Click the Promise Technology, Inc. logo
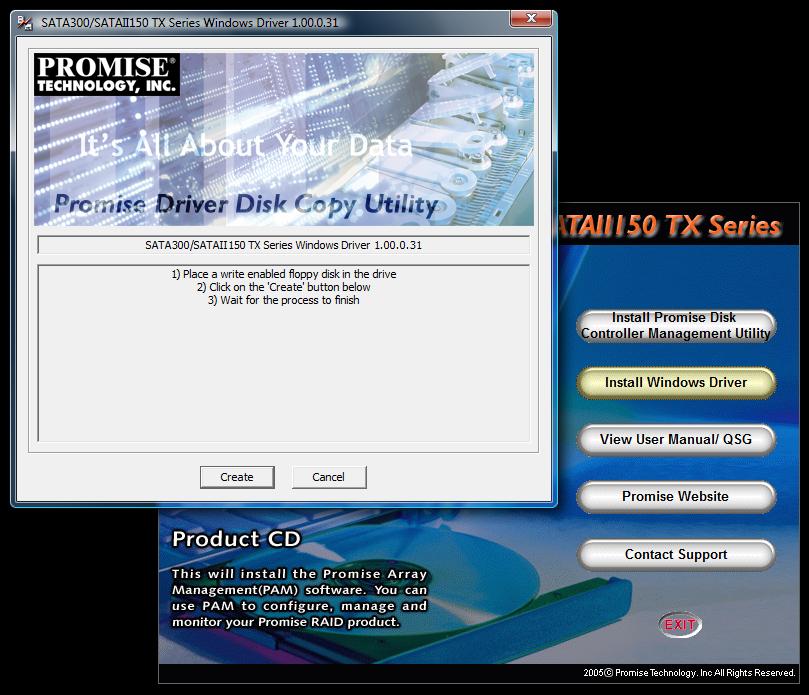Screen dimensions: 809x695 tap(107, 76)
